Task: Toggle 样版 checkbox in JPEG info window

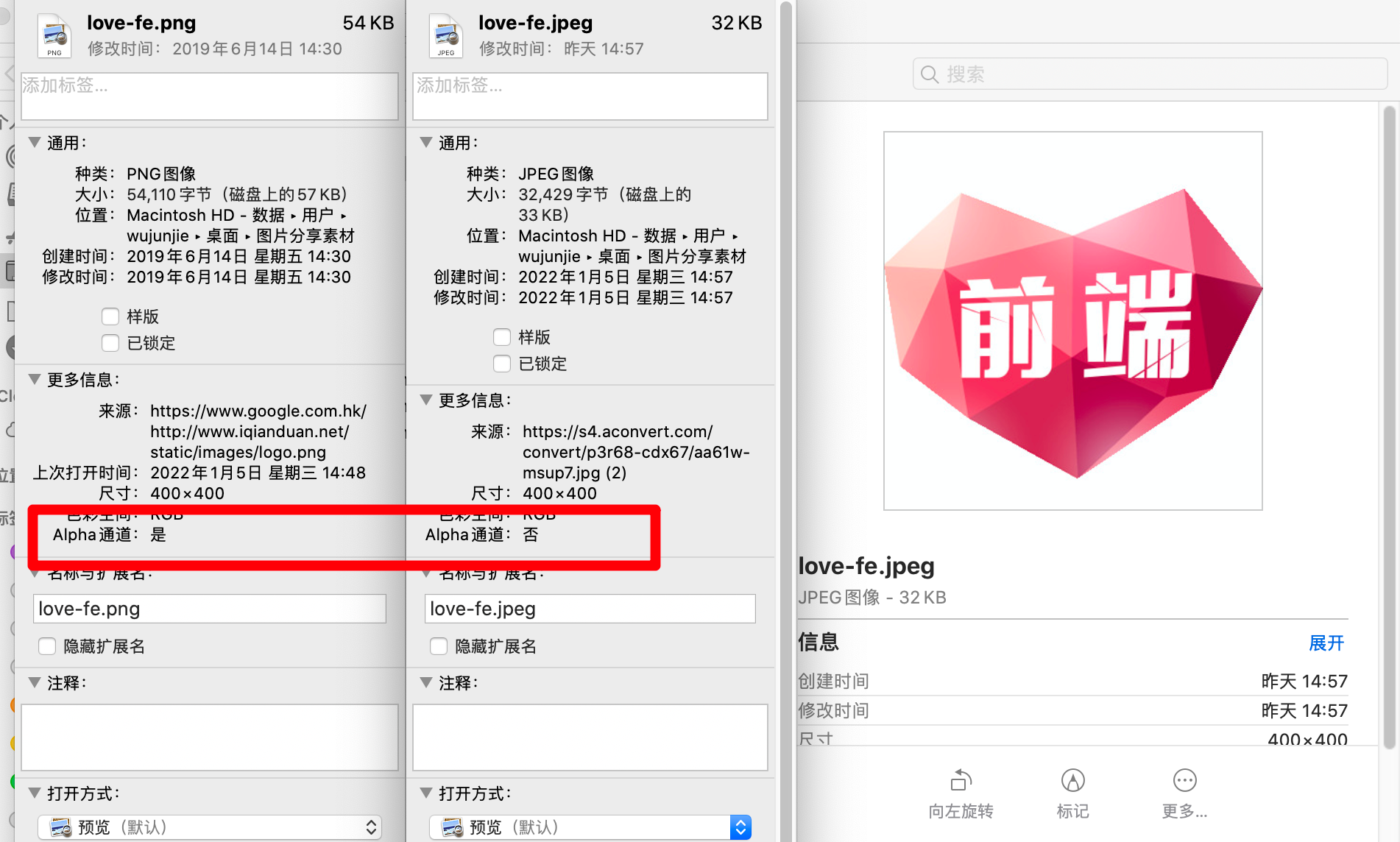Action: [x=502, y=337]
